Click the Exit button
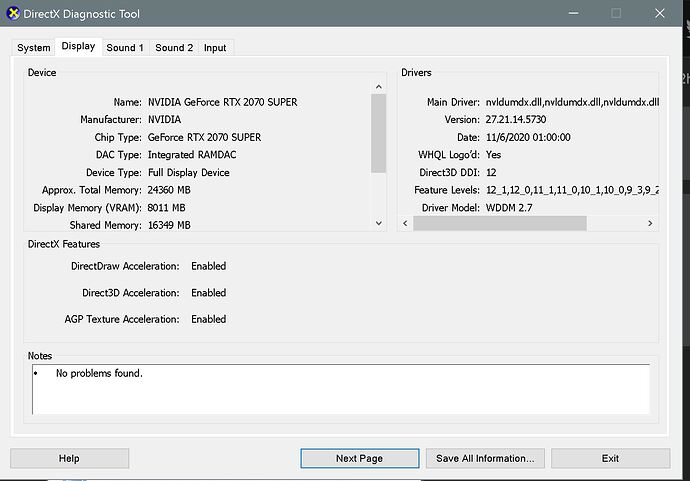 [610, 458]
